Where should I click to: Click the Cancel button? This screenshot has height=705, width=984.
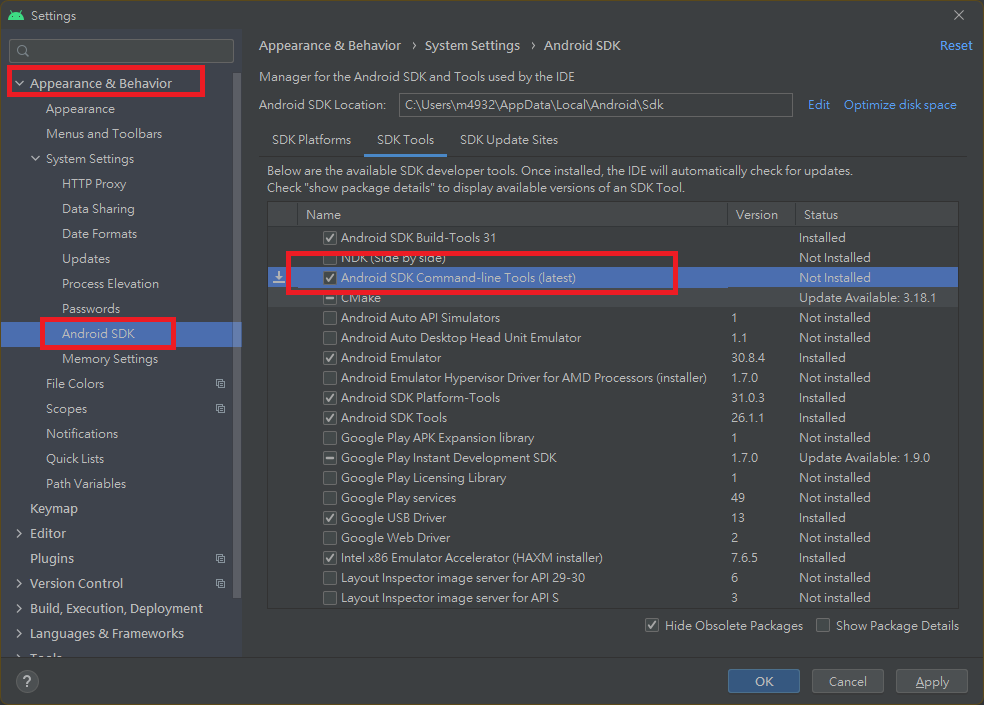[848, 681]
